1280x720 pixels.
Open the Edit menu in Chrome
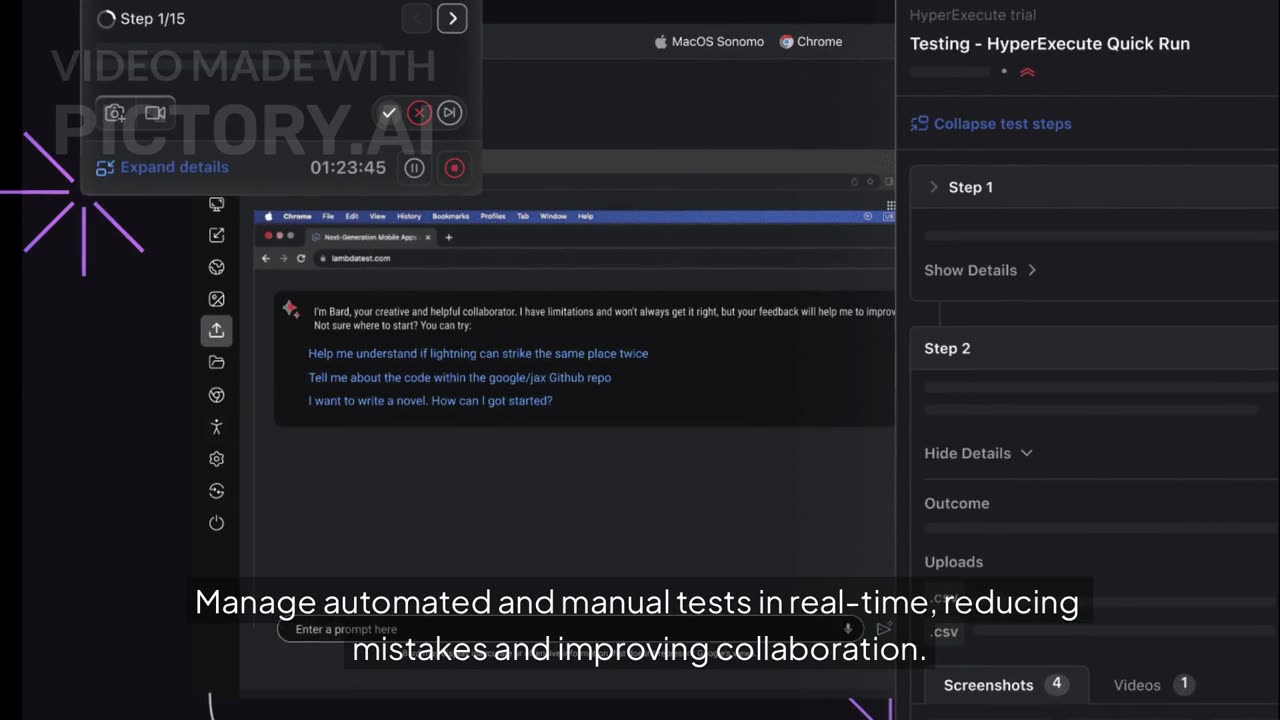[x=352, y=216]
